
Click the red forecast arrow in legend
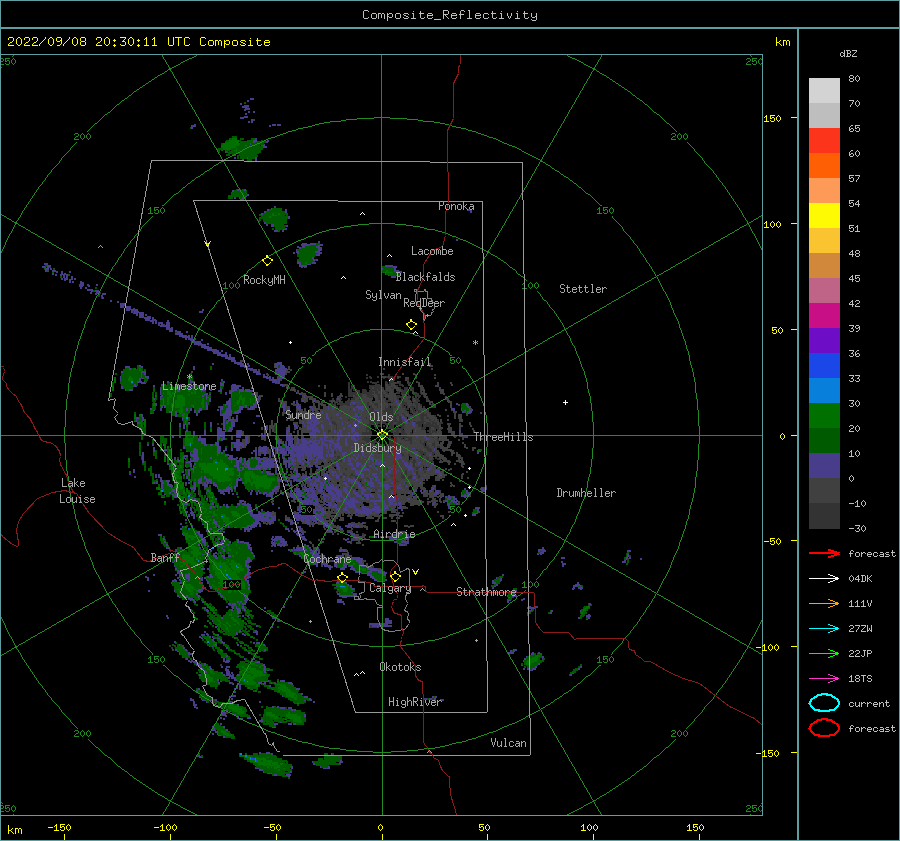point(824,553)
